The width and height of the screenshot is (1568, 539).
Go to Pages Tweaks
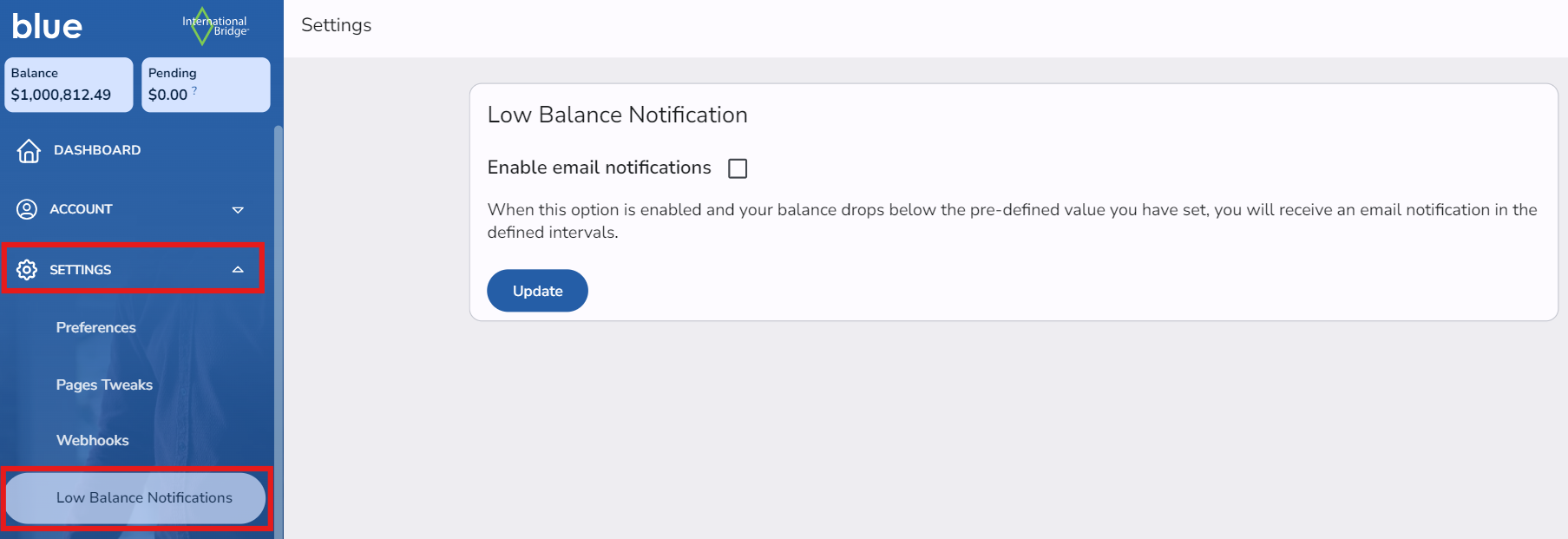(x=104, y=385)
